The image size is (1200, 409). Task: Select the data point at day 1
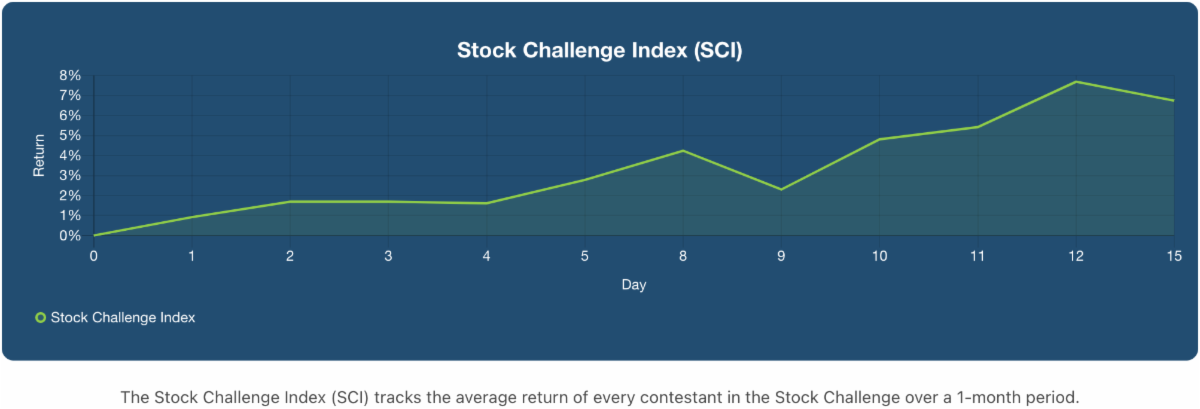coord(192,217)
